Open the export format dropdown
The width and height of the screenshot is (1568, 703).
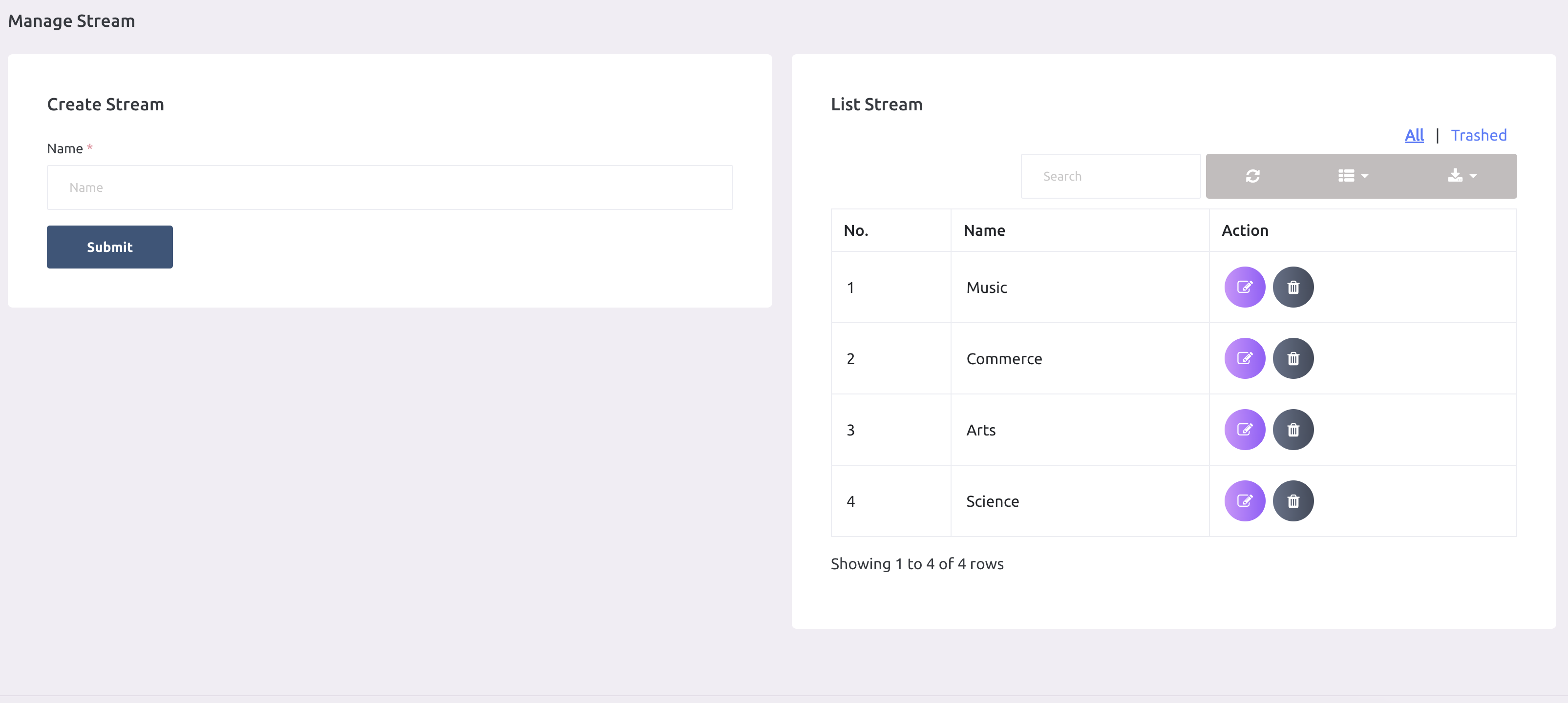[1461, 175]
